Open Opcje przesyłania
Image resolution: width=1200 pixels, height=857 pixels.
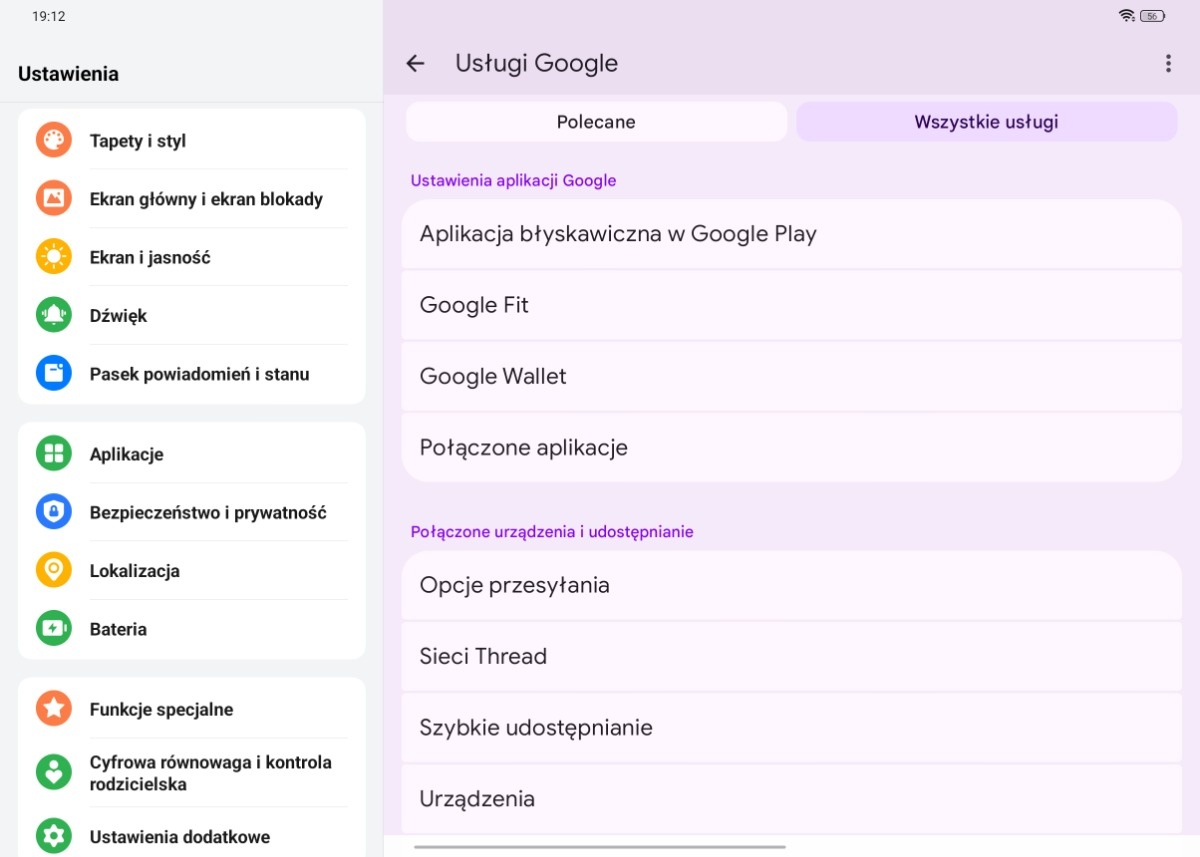click(x=791, y=585)
